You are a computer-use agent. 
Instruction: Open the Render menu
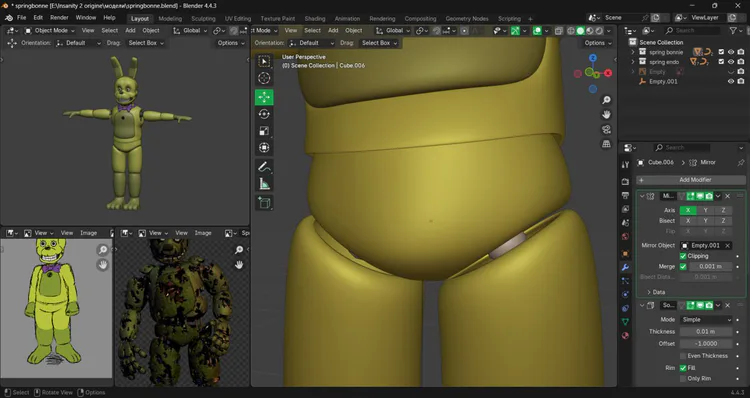pos(59,18)
